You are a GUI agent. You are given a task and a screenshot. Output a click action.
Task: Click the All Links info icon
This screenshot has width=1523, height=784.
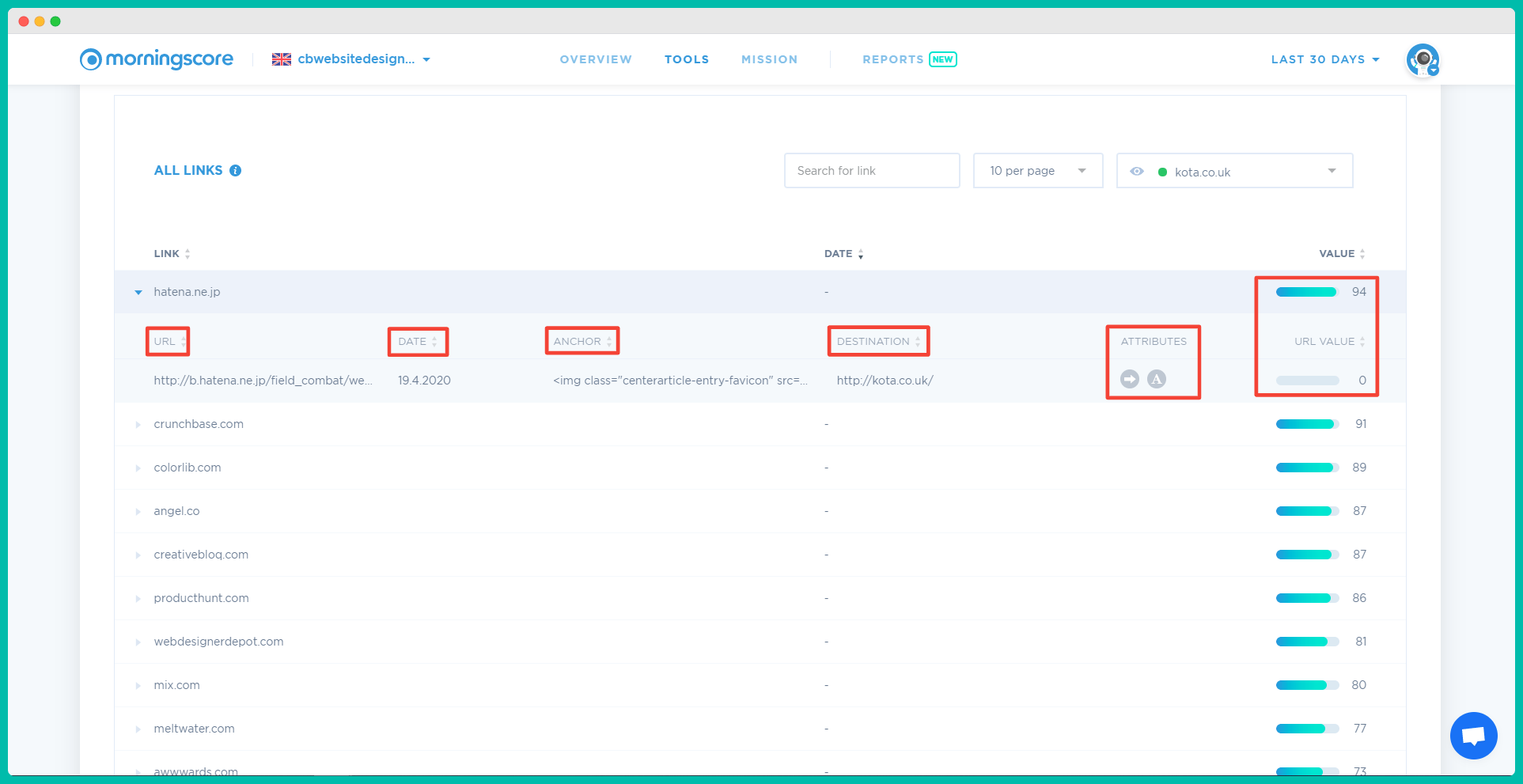click(236, 171)
